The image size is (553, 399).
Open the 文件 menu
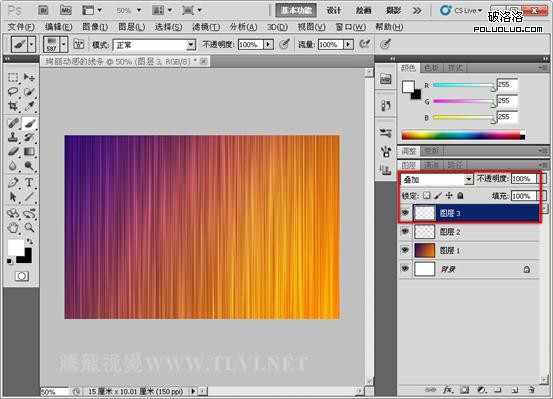point(21,27)
